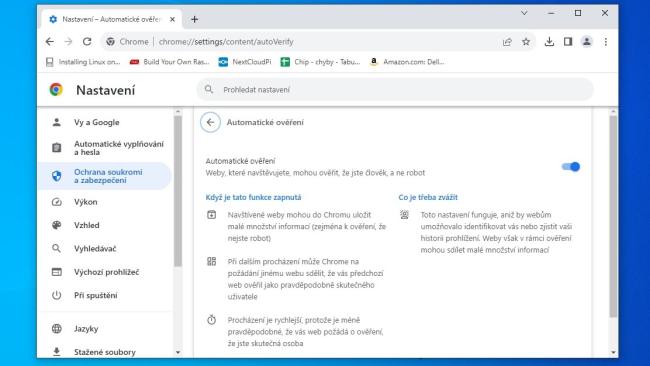Click the stopwatch icon beside Procházení je rychlejší
The image size is (650, 366).
pos(211,320)
